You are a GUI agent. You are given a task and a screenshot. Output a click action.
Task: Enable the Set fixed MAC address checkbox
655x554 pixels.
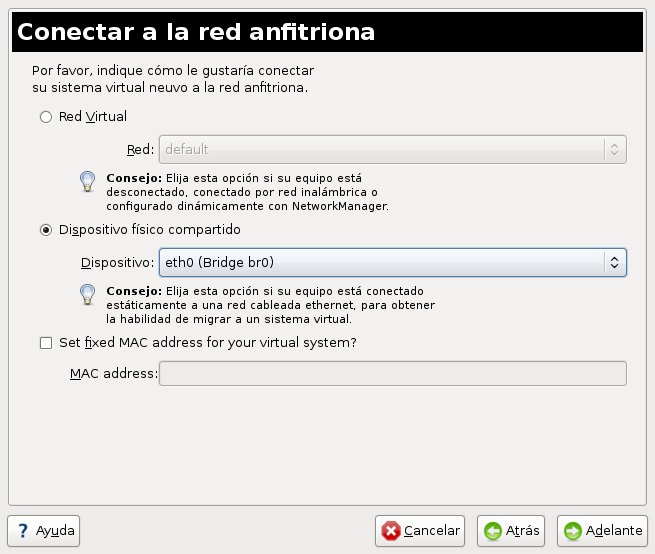click(x=46, y=343)
